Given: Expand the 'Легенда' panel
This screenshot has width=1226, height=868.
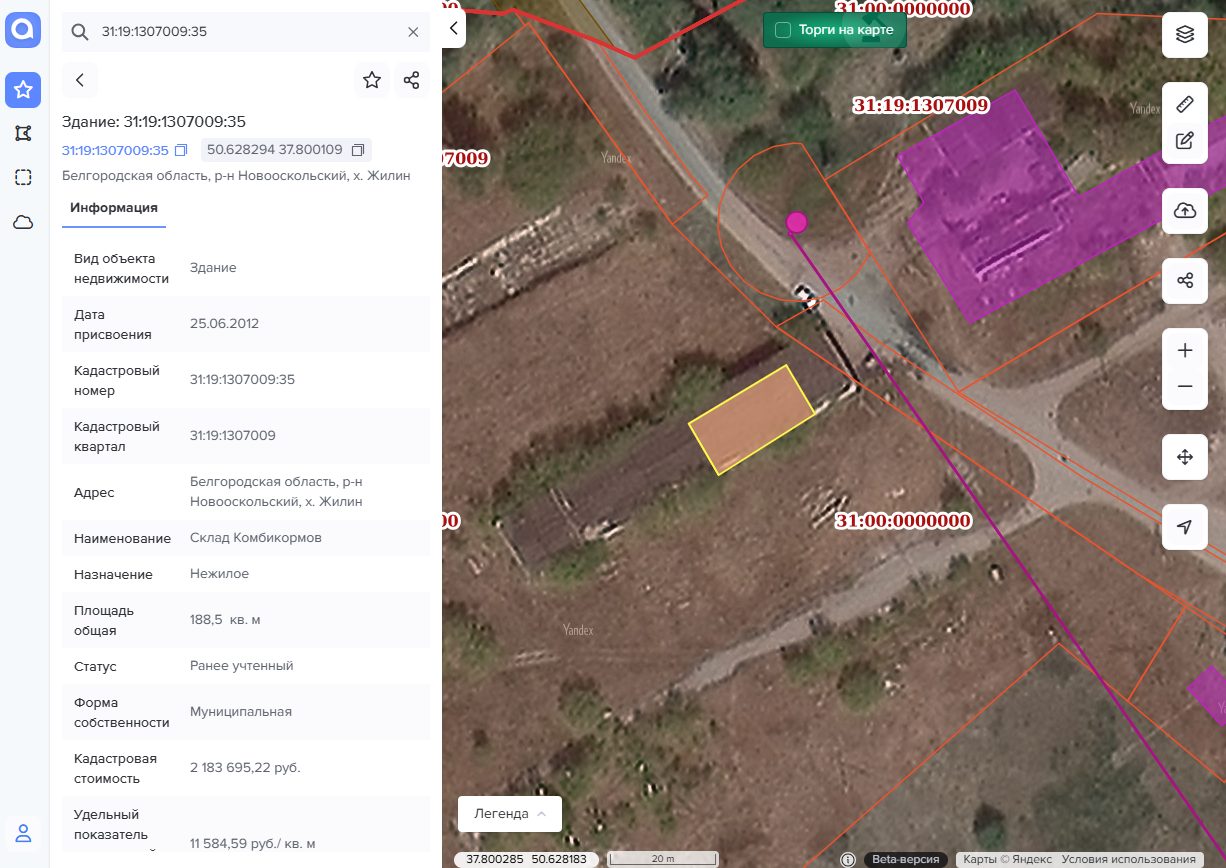Looking at the screenshot, I should (x=510, y=814).
